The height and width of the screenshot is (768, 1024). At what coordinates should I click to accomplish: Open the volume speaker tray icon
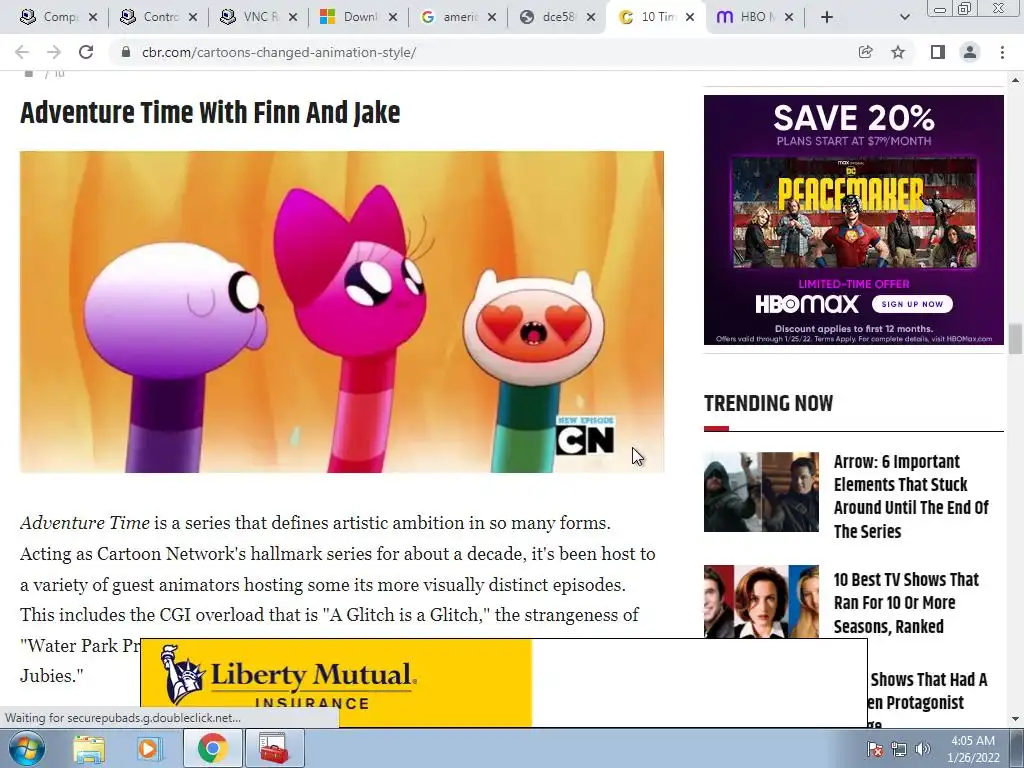922,749
